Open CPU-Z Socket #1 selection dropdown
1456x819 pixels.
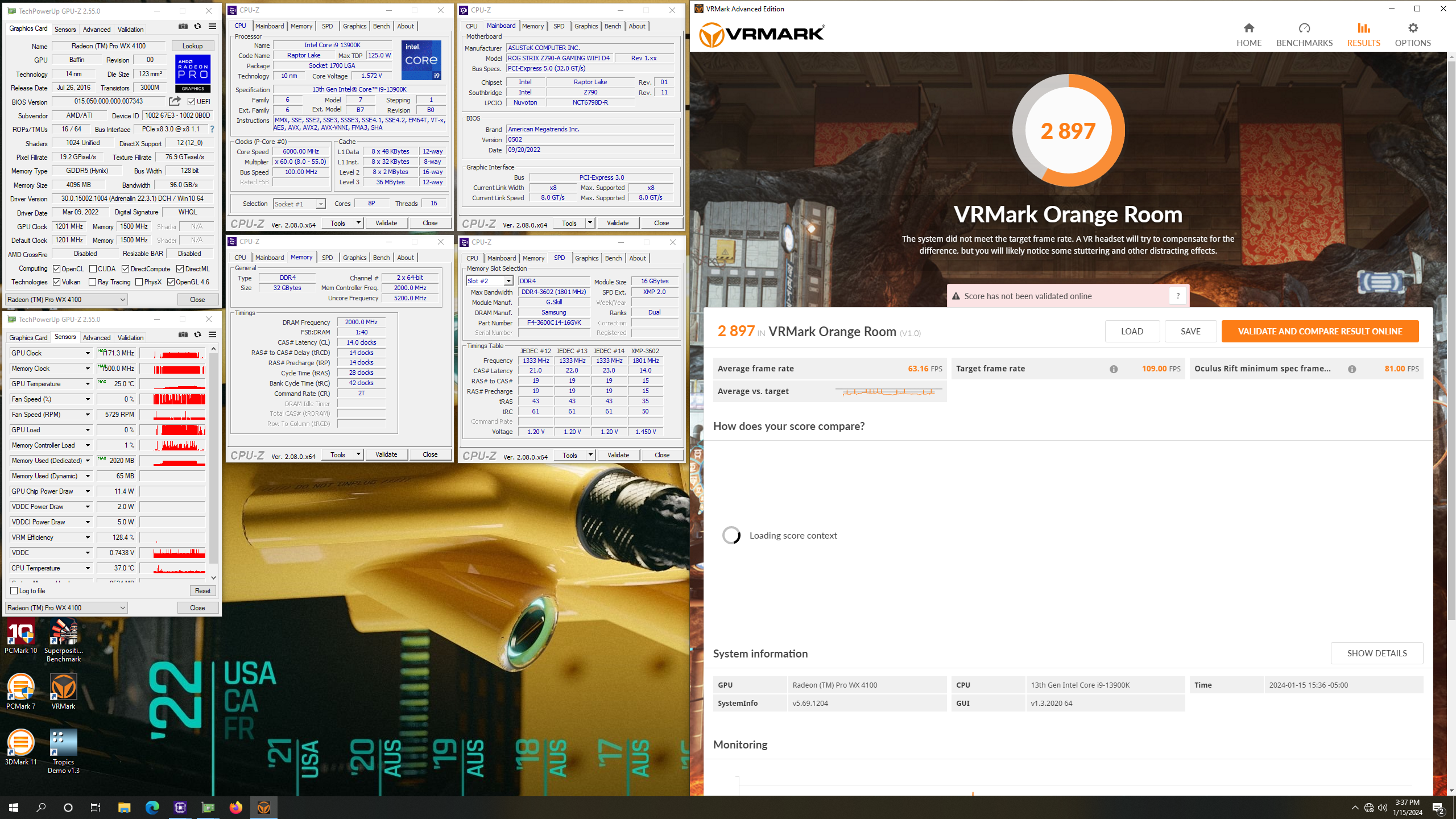pos(299,204)
